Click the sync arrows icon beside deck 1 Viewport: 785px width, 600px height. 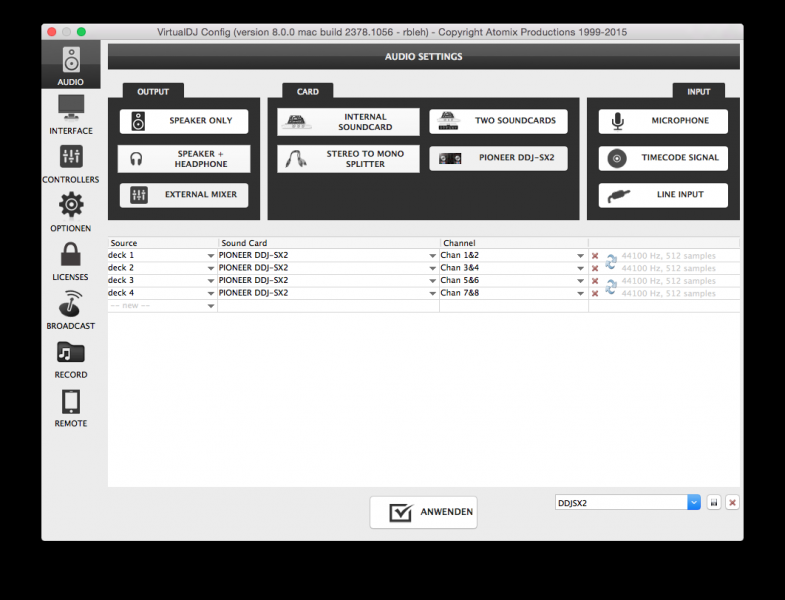(x=611, y=261)
